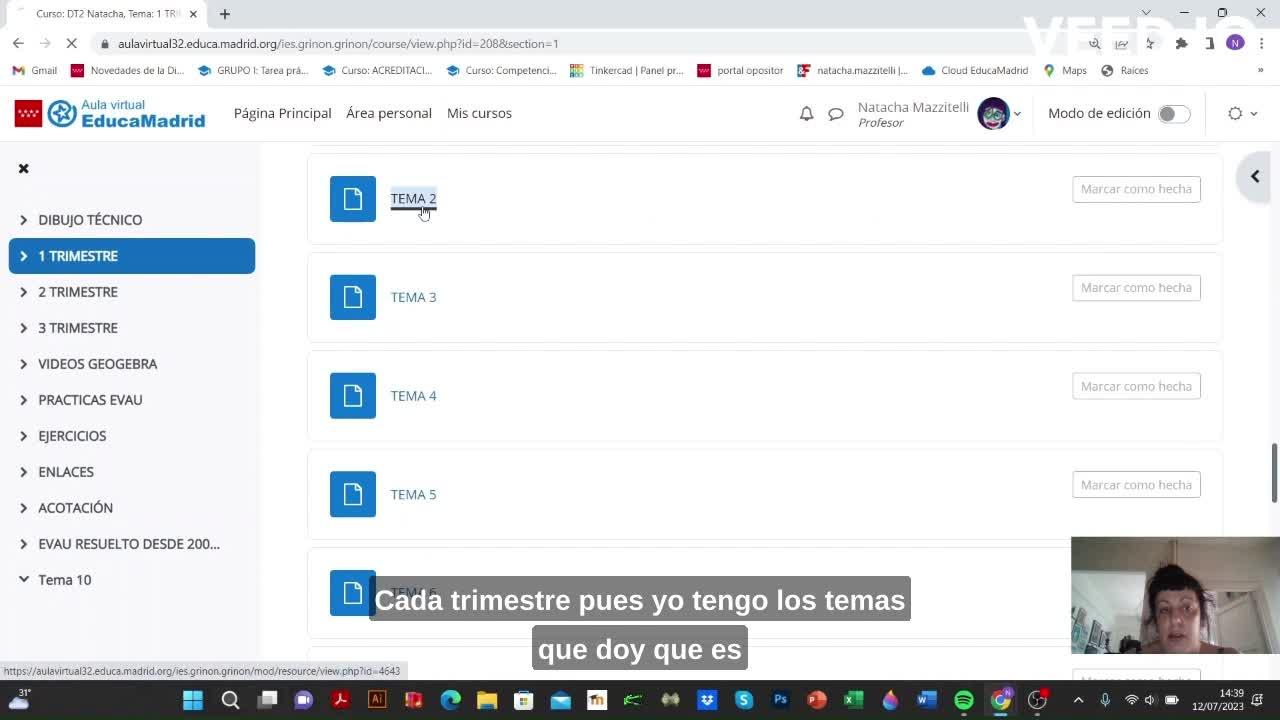This screenshot has height=720, width=1280.
Task: Open the messages speech bubble icon
Action: (x=836, y=114)
